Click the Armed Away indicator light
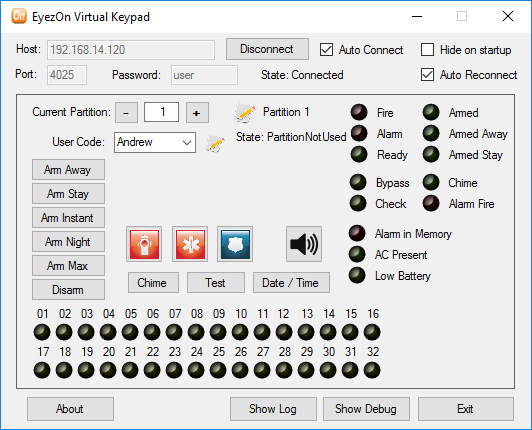The width and height of the screenshot is (532, 430). point(431,133)
